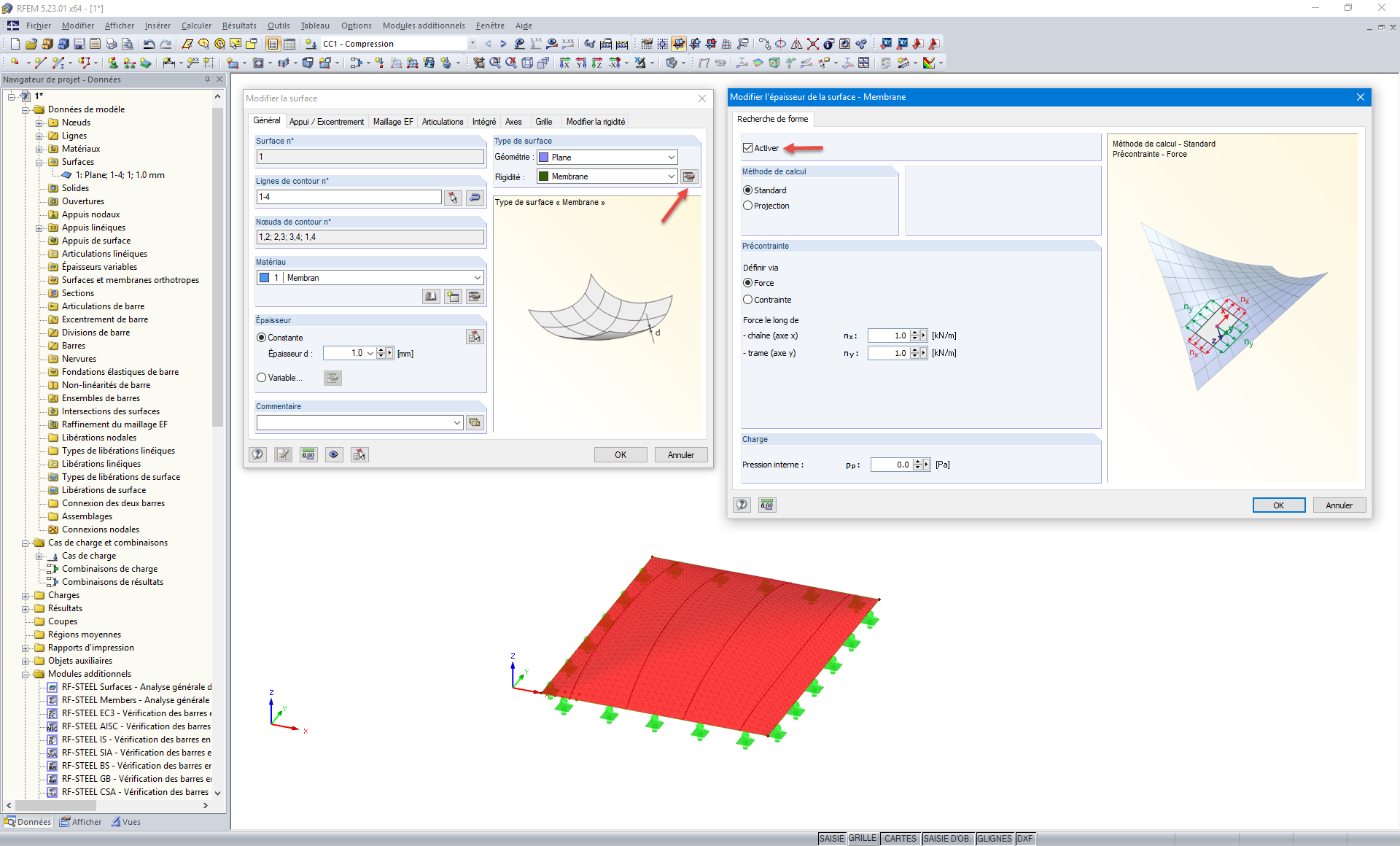Click the Pression interne input field
The width and height of the screenshot is (1400, 846).
tap(891, 465)
